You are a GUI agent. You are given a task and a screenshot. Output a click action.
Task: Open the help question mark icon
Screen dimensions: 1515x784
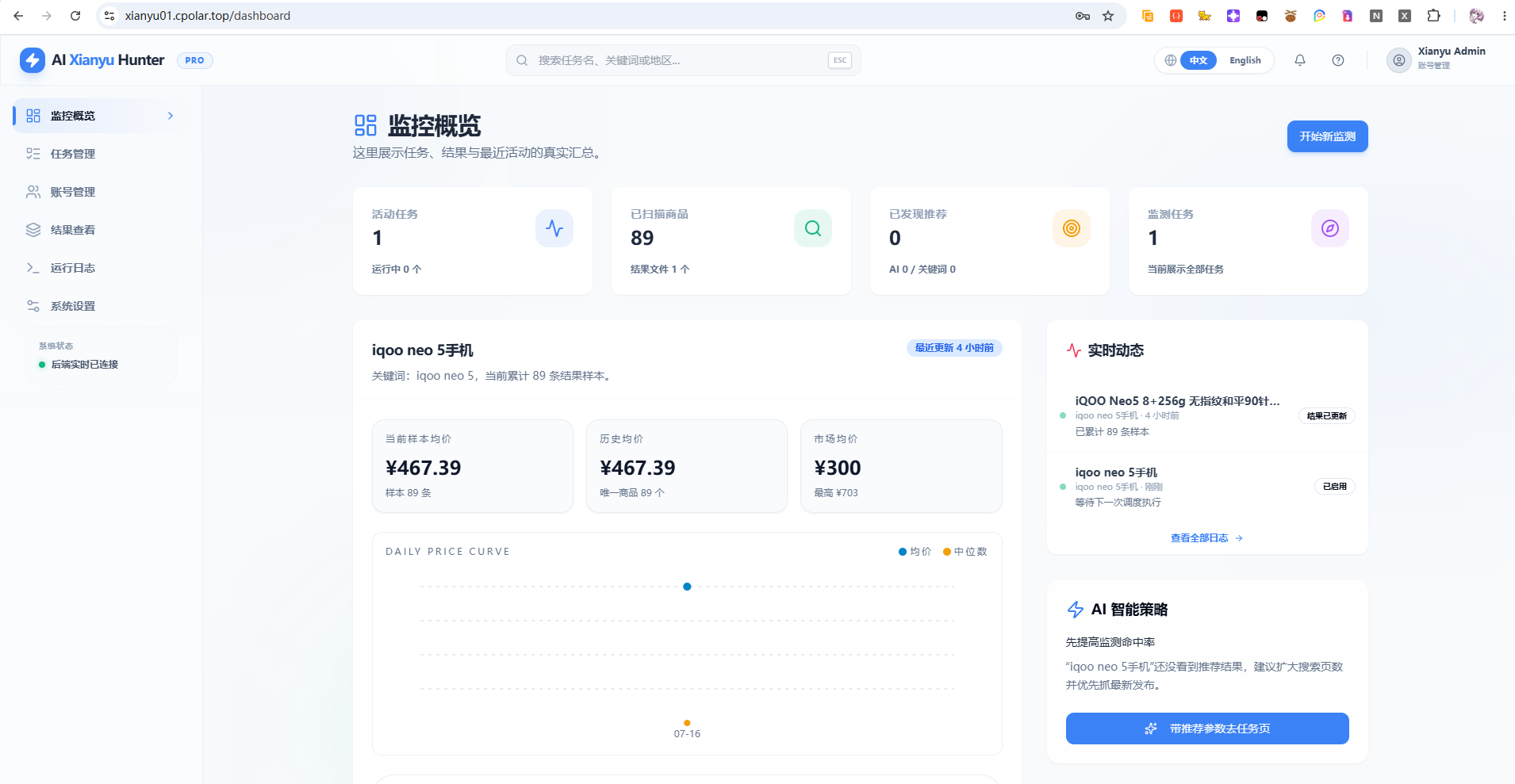point(1338,60)
